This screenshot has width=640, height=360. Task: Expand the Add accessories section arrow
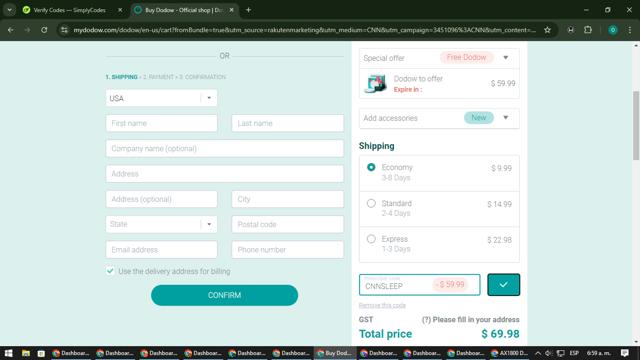click(x=506, y=118)
